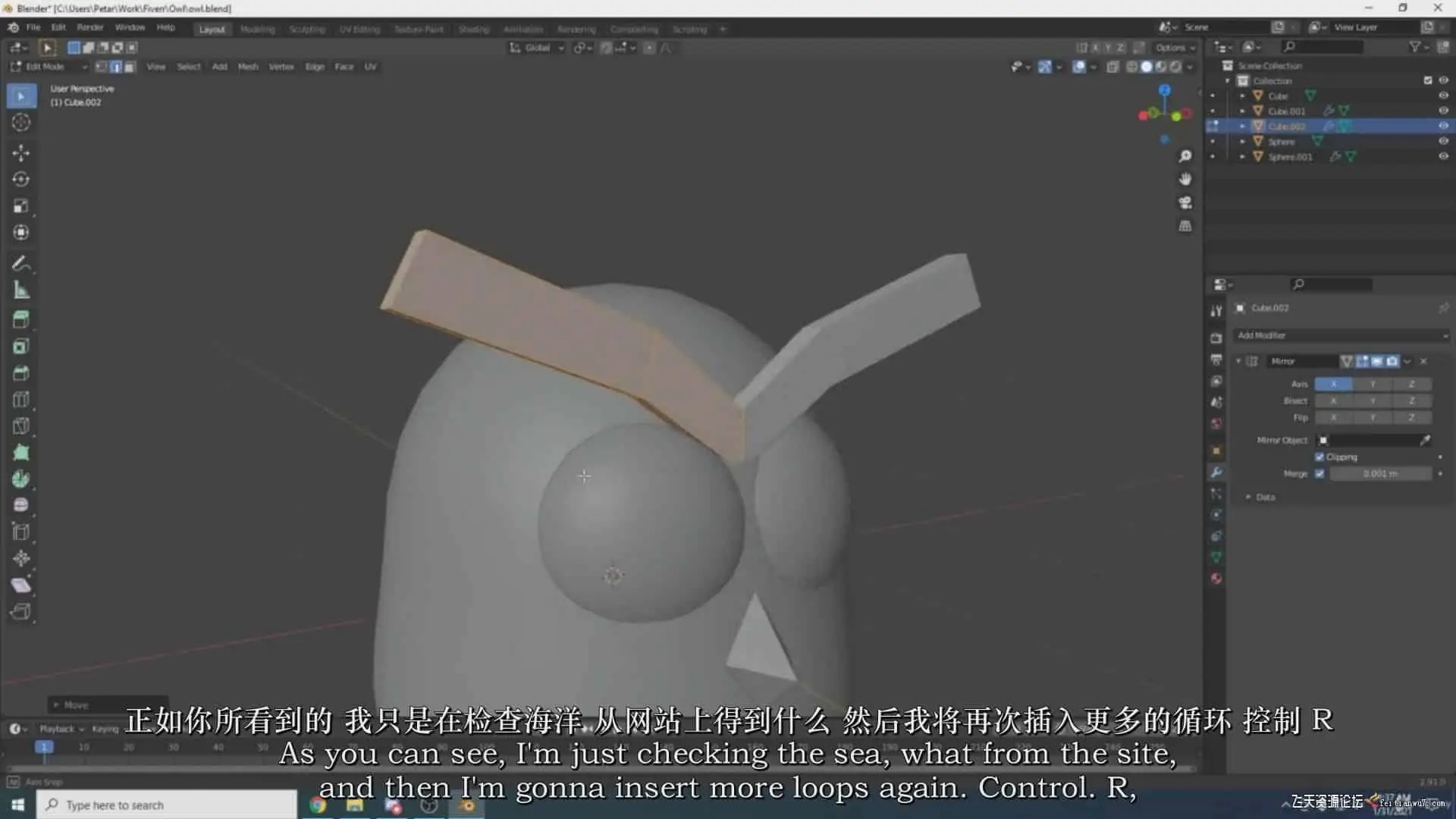
Task: Open the Edit Mode selector dropdown
Action: [49, 67]
